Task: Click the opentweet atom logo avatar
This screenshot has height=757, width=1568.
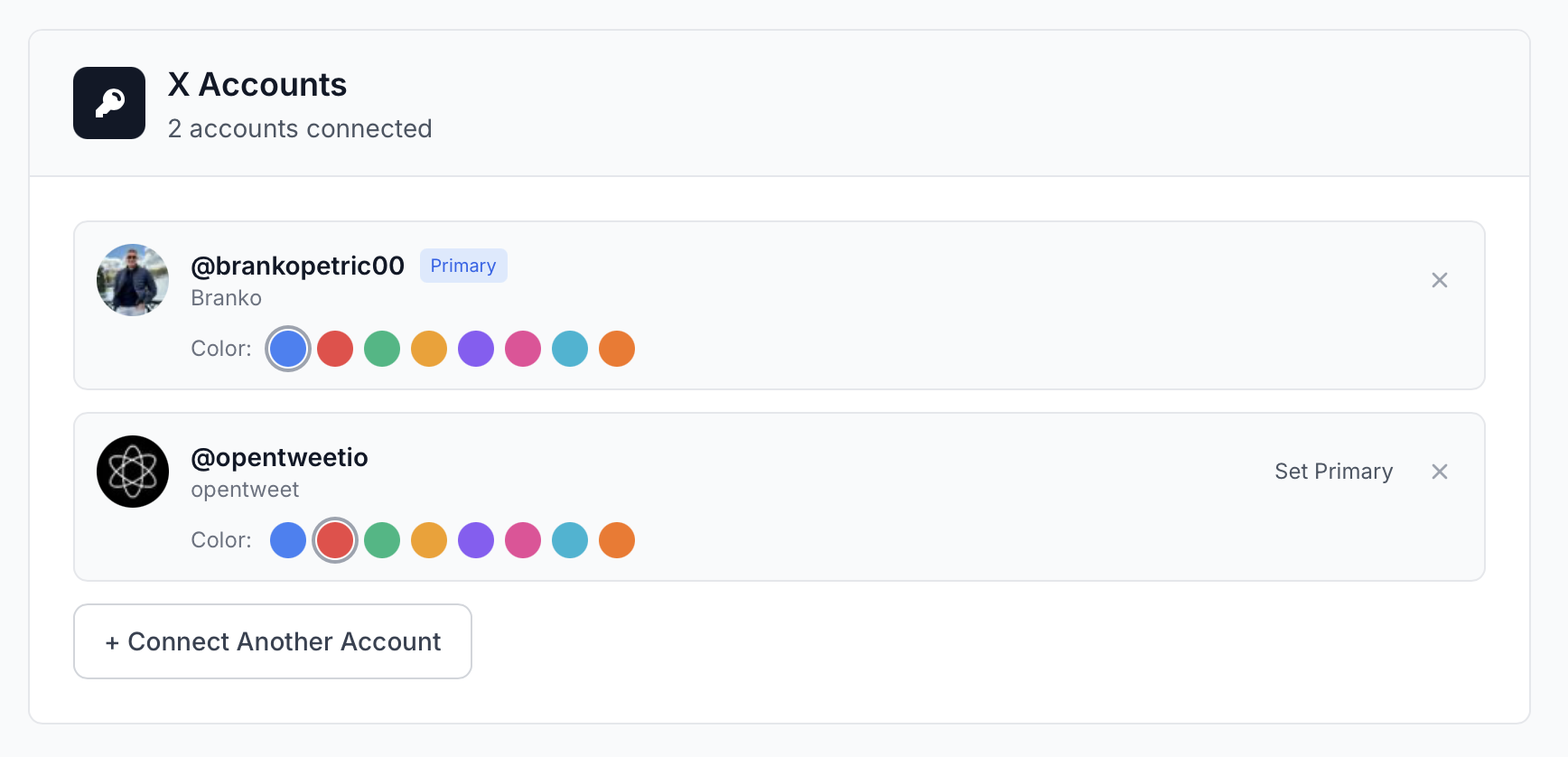Action: point(133,472)
